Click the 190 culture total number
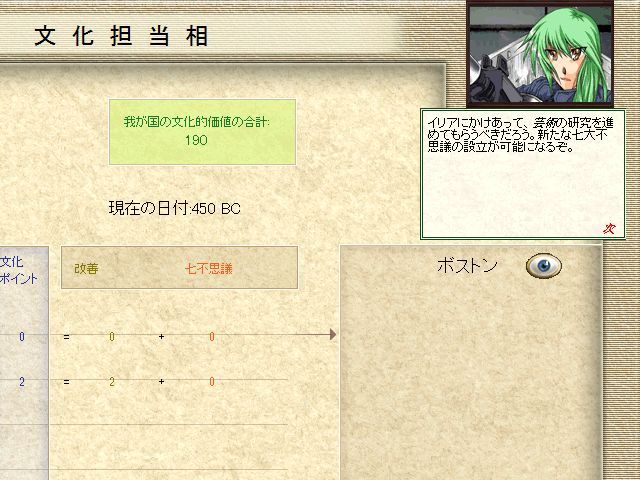 pyautogui.click(x=196, y=140)
